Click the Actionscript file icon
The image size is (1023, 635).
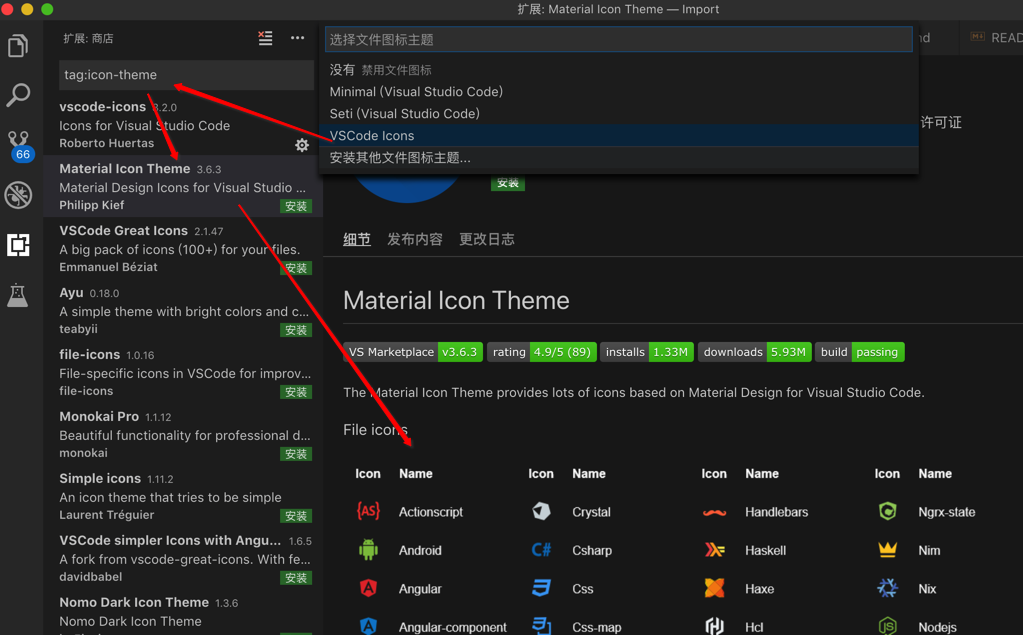coord(369,511)
